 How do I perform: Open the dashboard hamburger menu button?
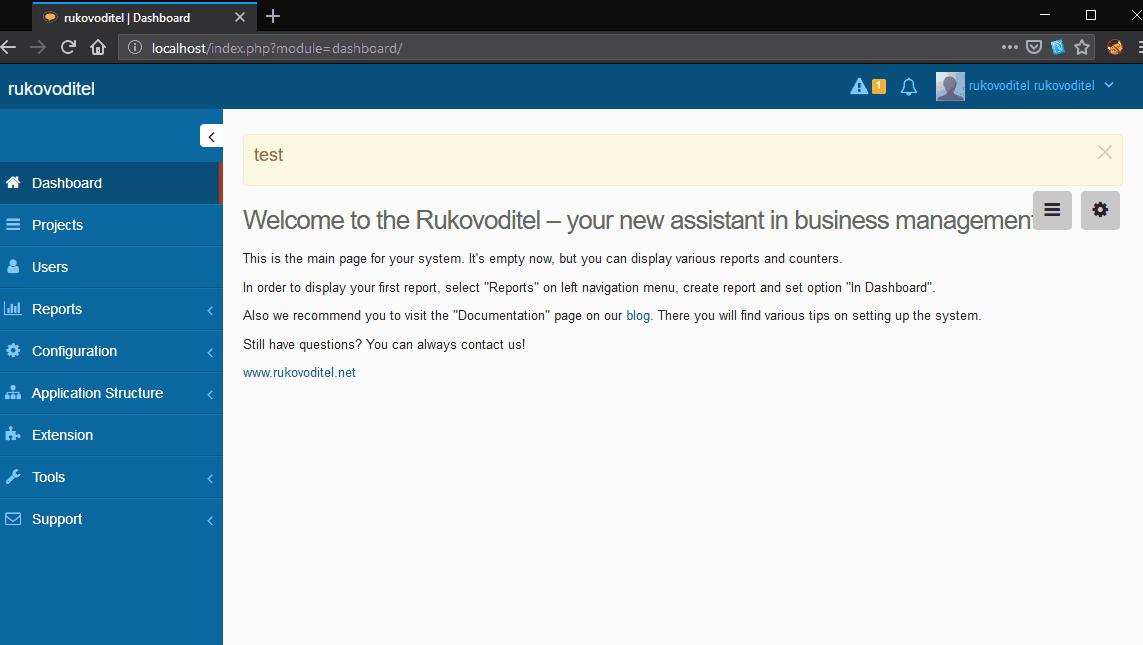(x=1052, y=210)
